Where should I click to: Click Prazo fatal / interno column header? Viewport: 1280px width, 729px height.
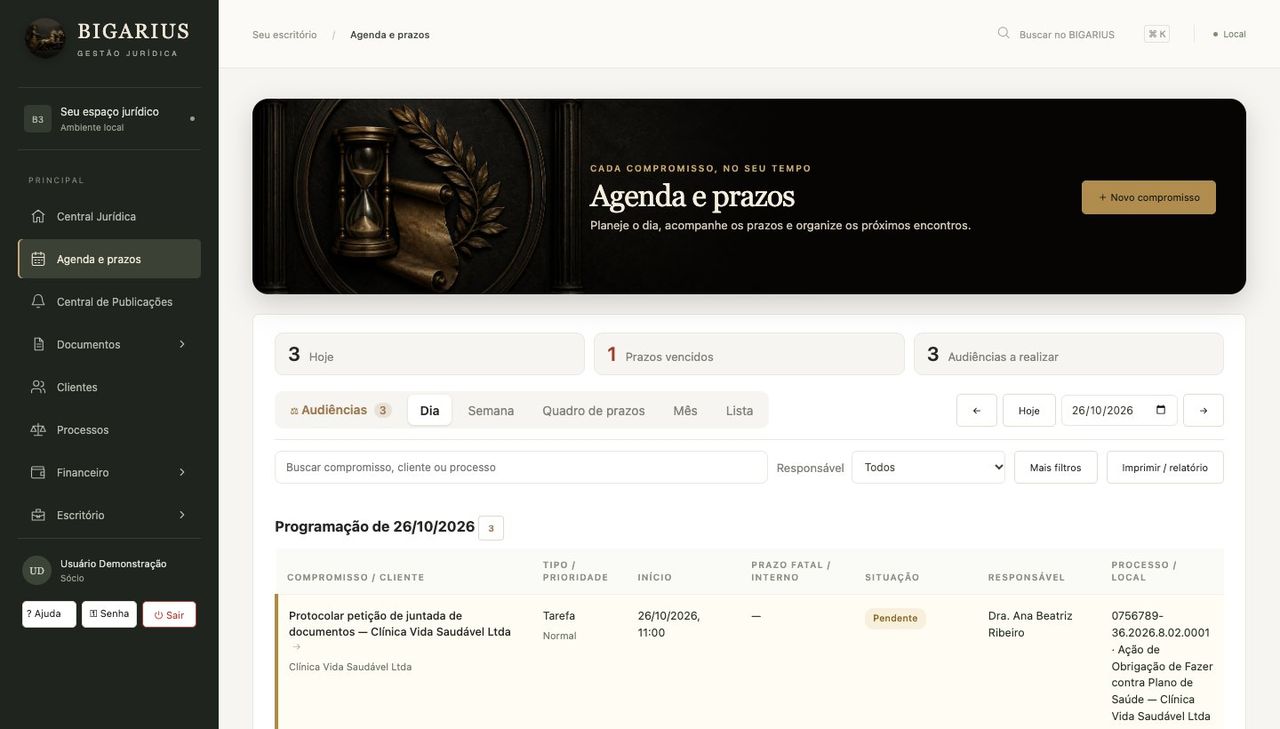791,571
